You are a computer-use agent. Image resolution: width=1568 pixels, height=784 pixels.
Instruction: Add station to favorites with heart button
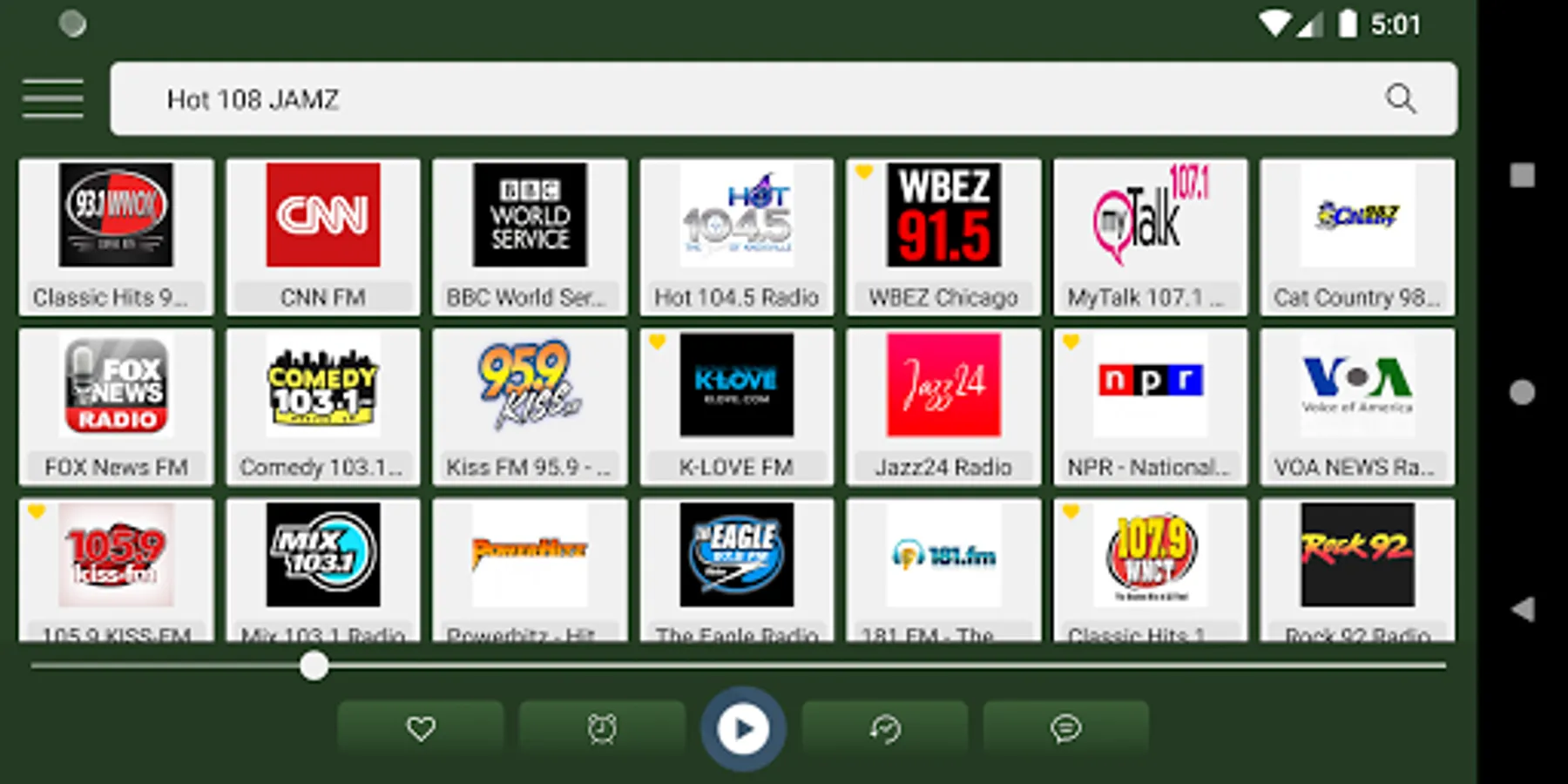[421, 728]
